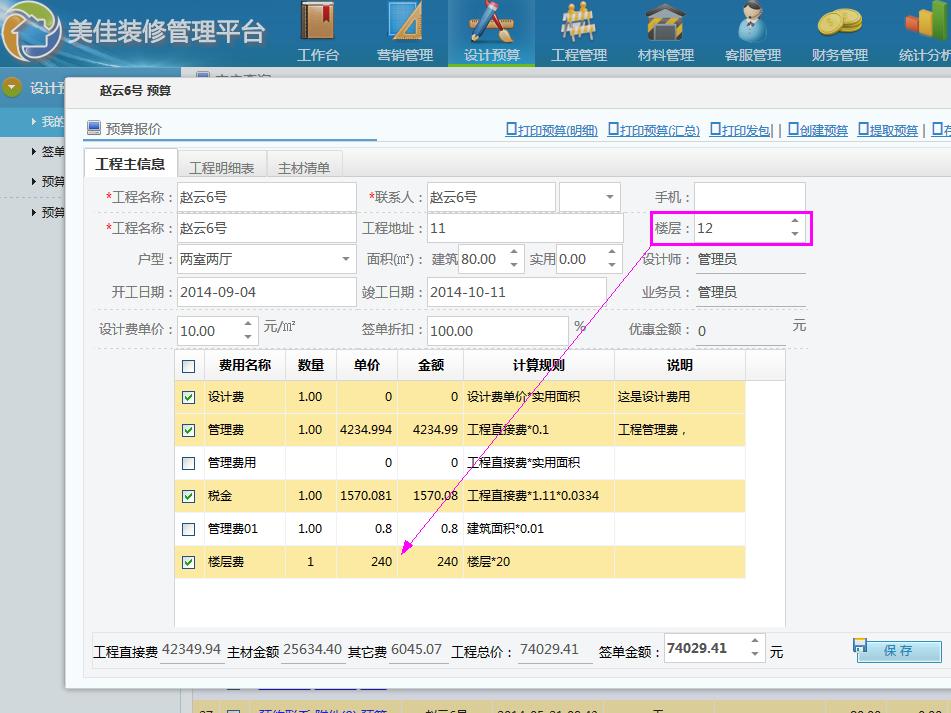Screen dimensions: 951x713
Task: Open the dropdown next to 联系人 field
Action: point(609,197)
